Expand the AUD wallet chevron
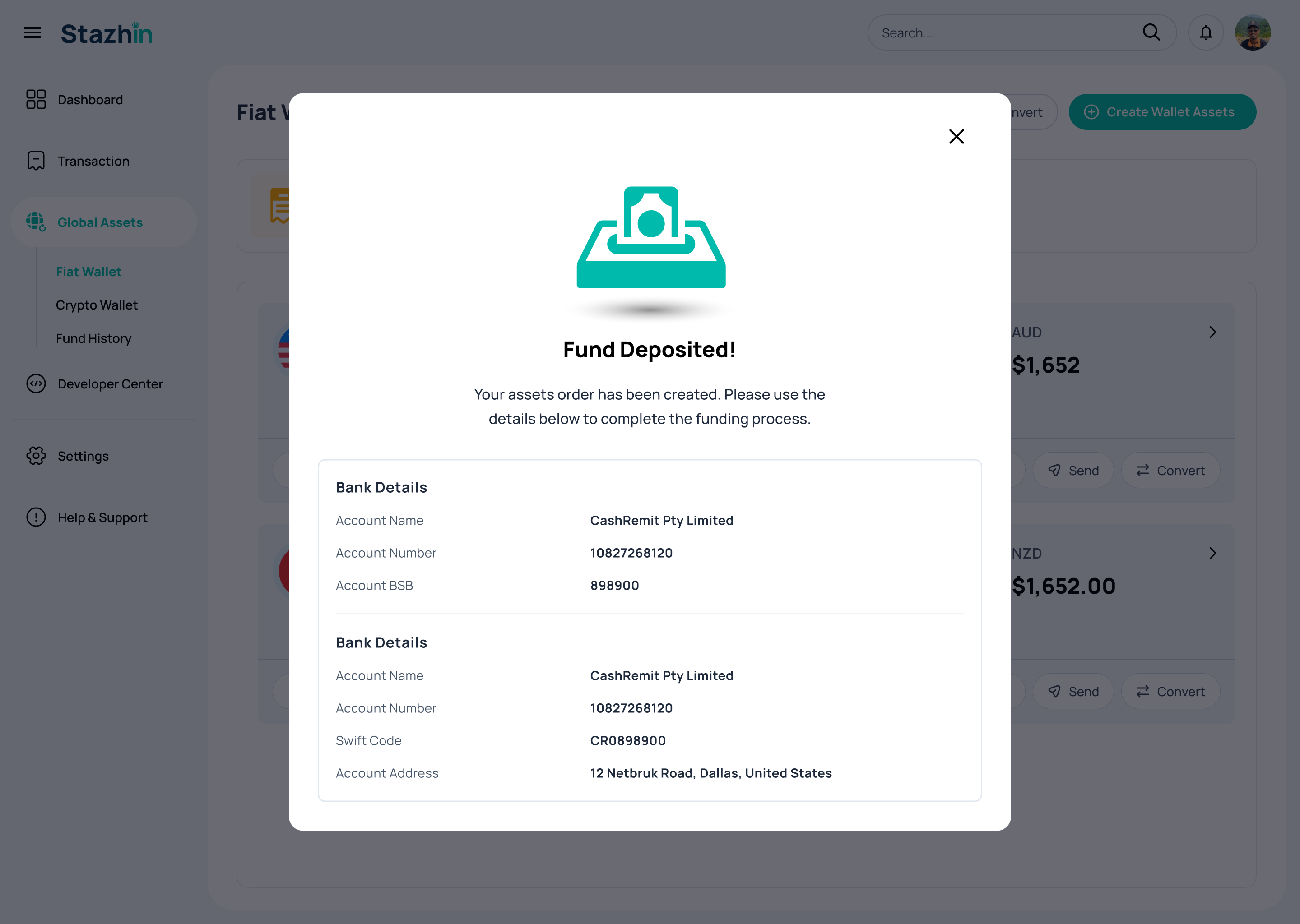1300x924 pixels. click(1212, 333)
